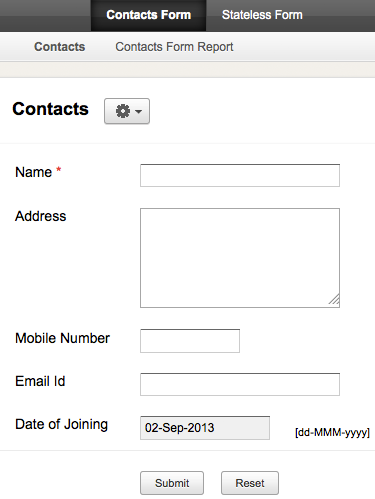Focus the Mobile Number field
This screenshot has height=499, width=375.
point(190,341)
